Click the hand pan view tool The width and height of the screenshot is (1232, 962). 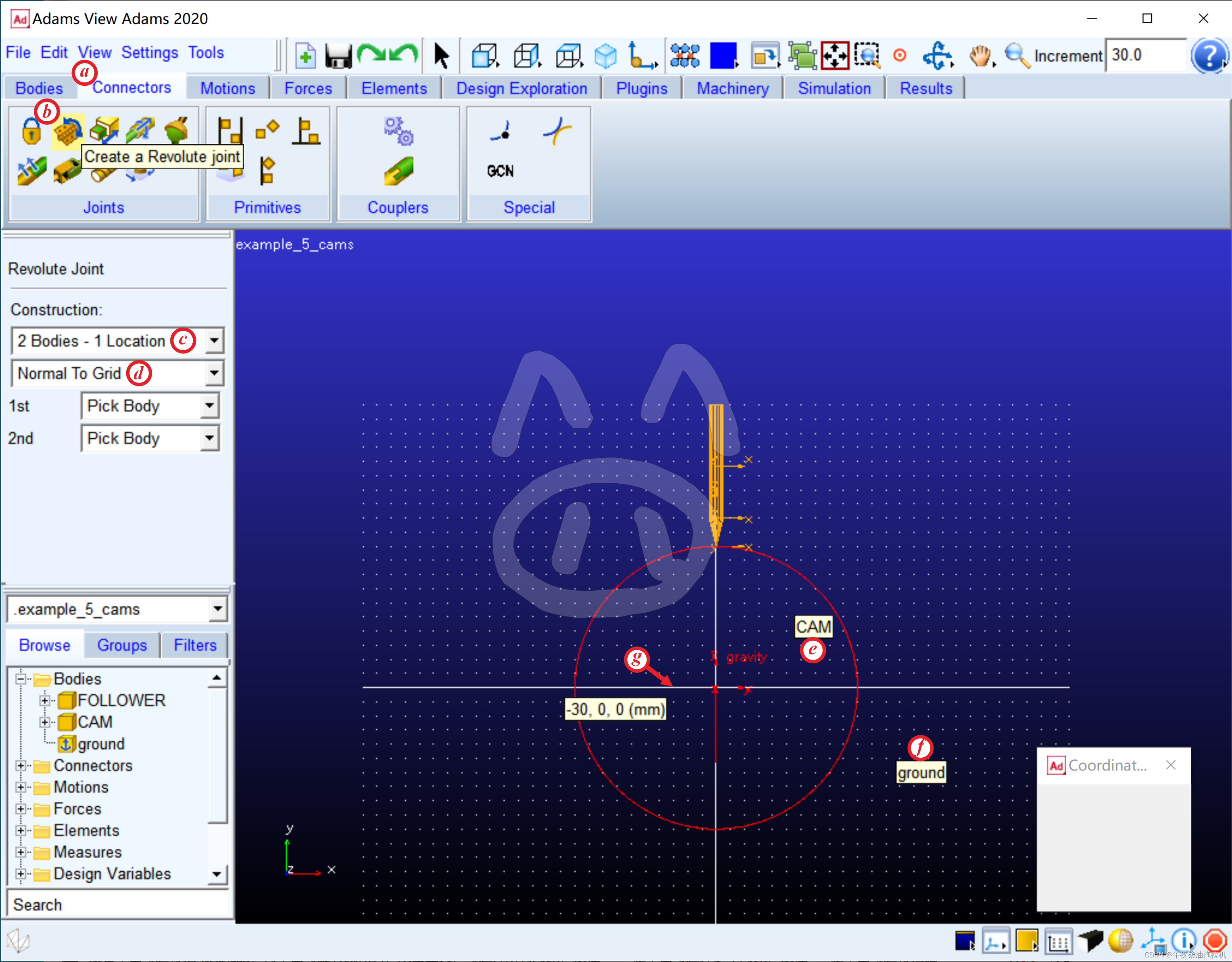(x=980, y=56)
